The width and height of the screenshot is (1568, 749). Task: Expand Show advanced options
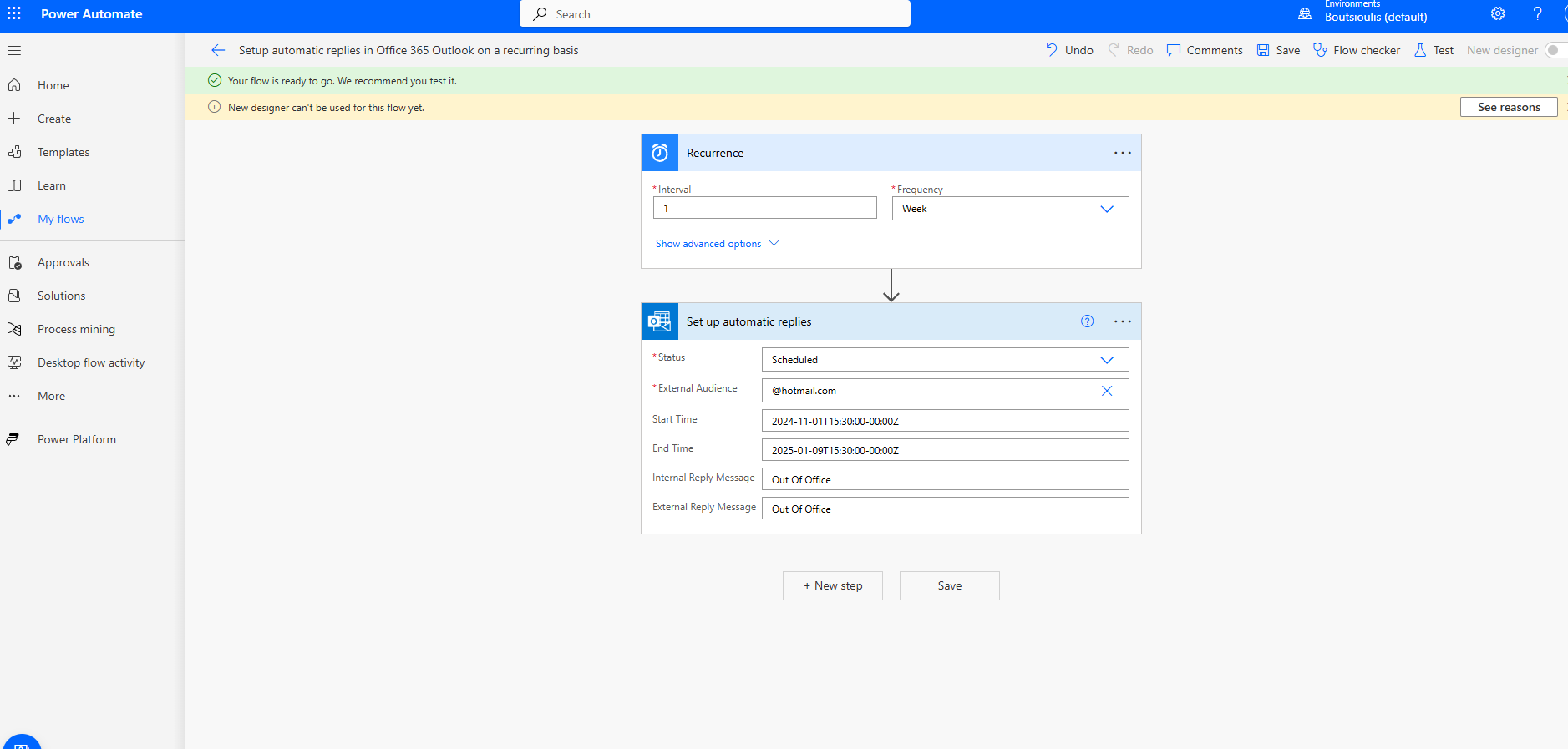(x=717, y=244)
